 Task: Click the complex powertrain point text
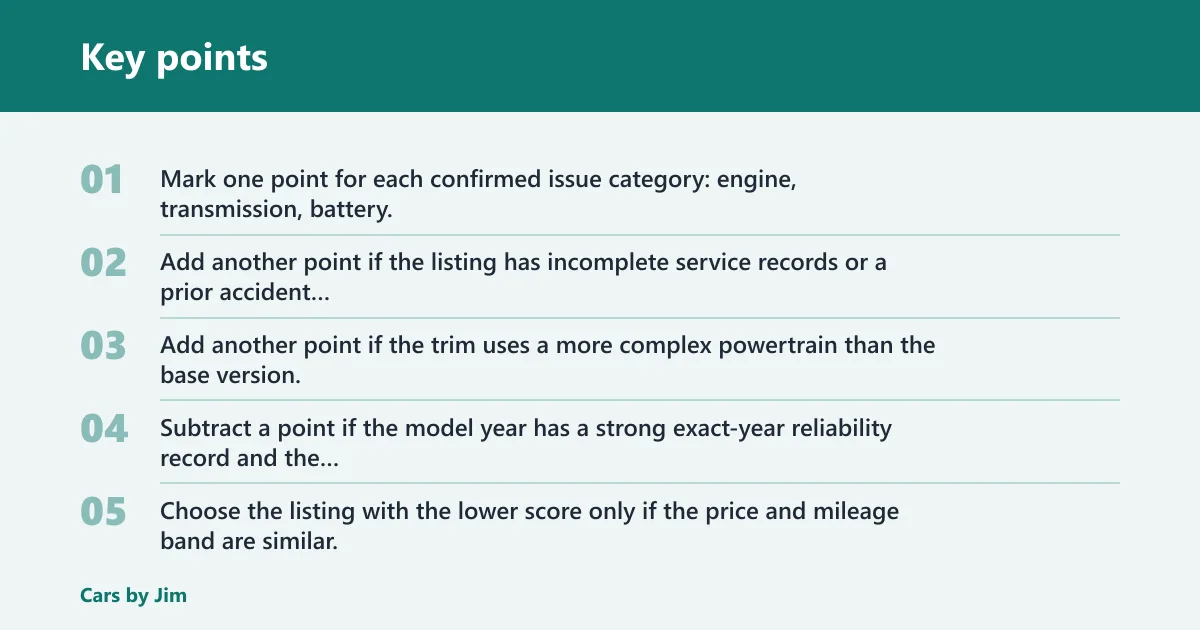click(548, 360)
